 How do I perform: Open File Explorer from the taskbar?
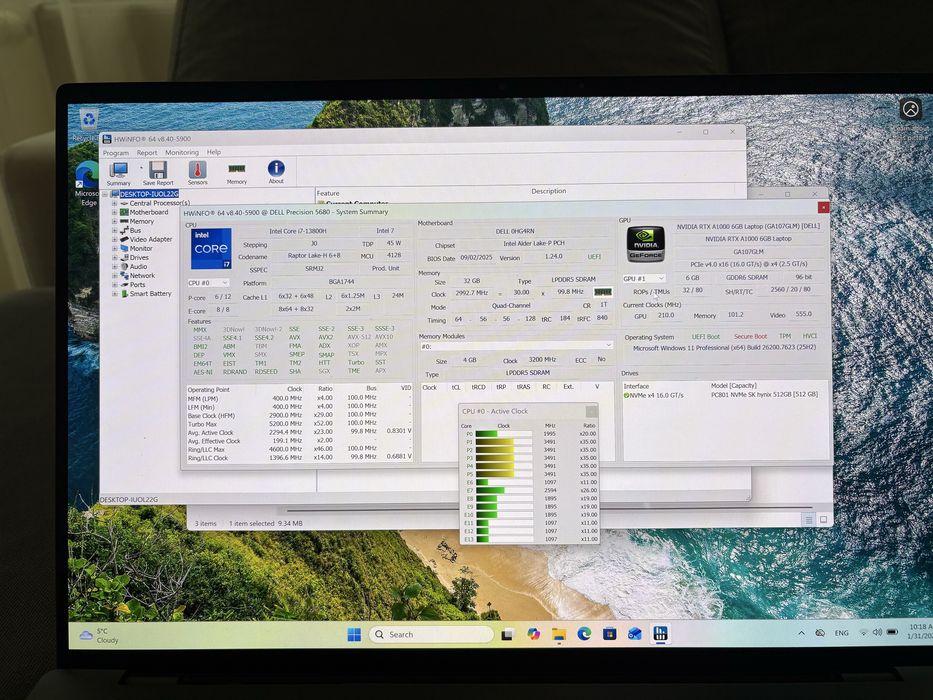tap(559, 635)
